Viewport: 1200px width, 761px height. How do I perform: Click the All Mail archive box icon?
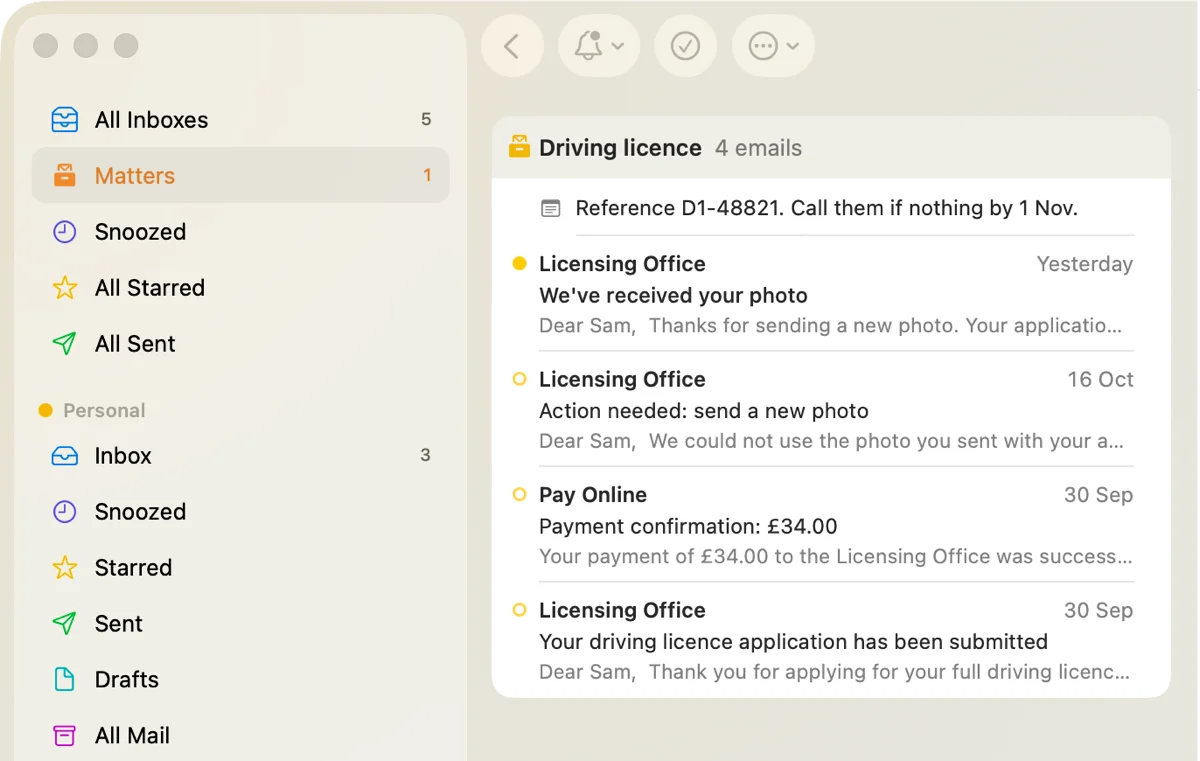(64, 736)
